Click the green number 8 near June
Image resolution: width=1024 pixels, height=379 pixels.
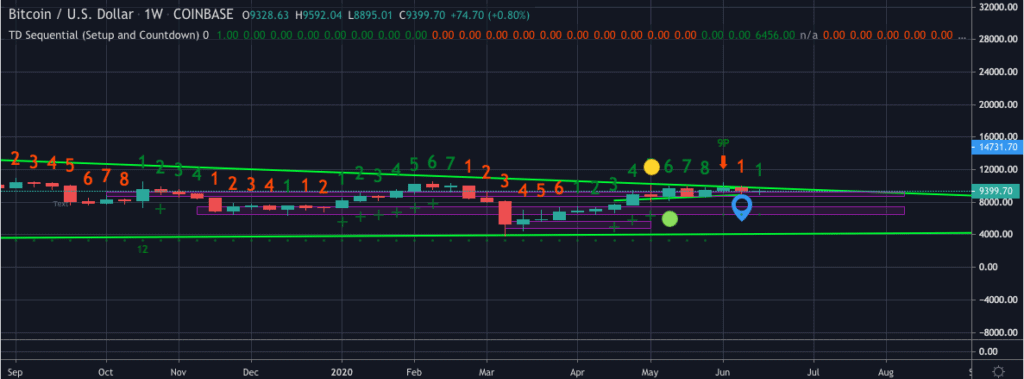click(704, 168)
